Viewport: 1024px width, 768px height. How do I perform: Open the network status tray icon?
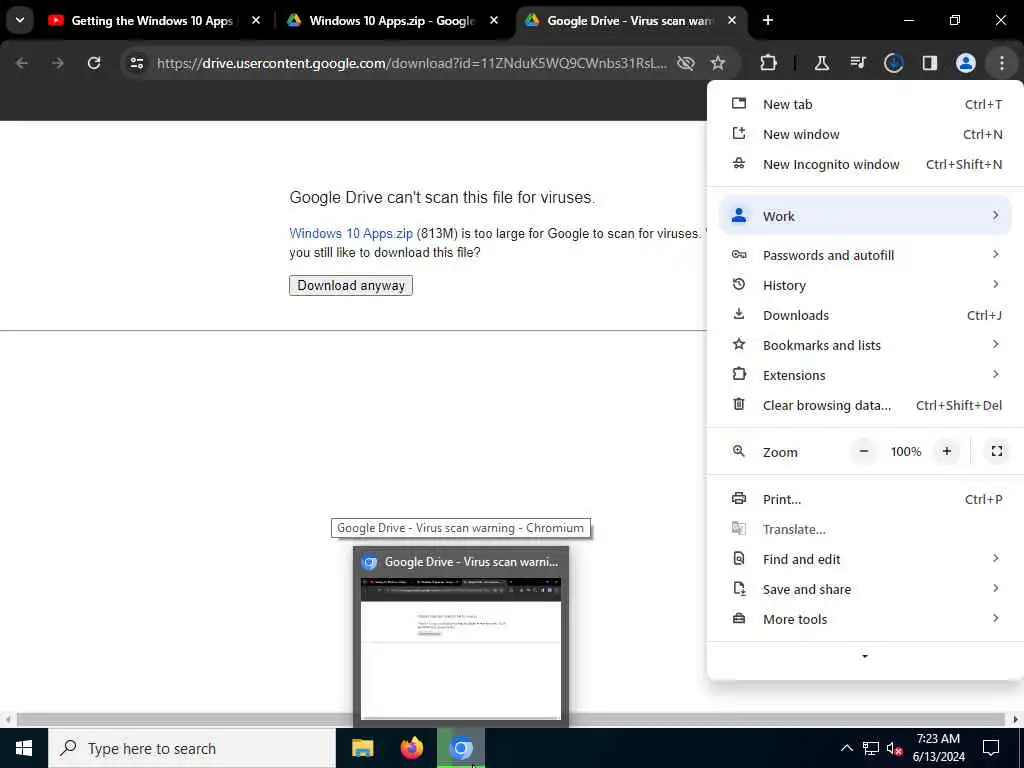tap(871, 748)
